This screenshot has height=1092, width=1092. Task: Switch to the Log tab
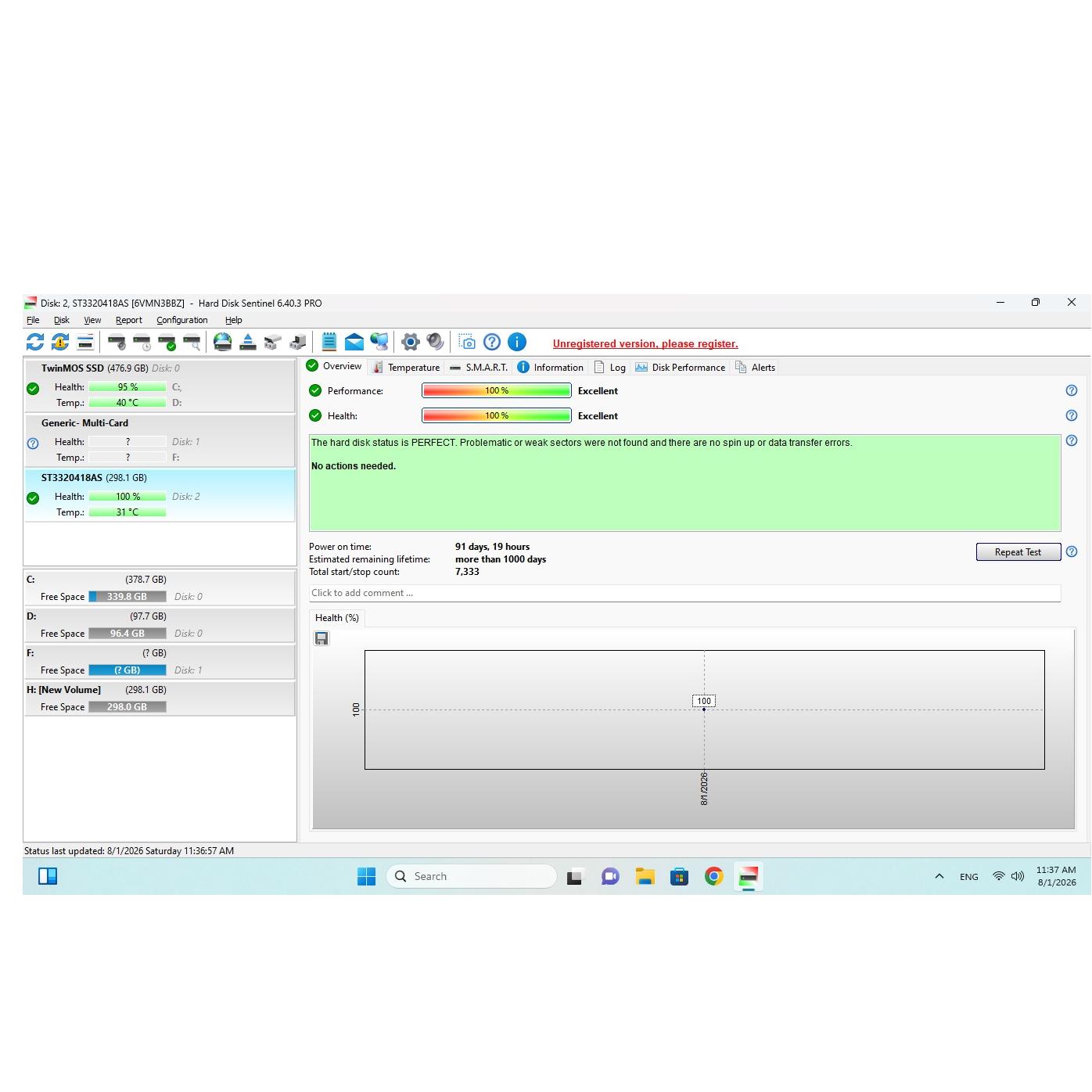point(610,368)
